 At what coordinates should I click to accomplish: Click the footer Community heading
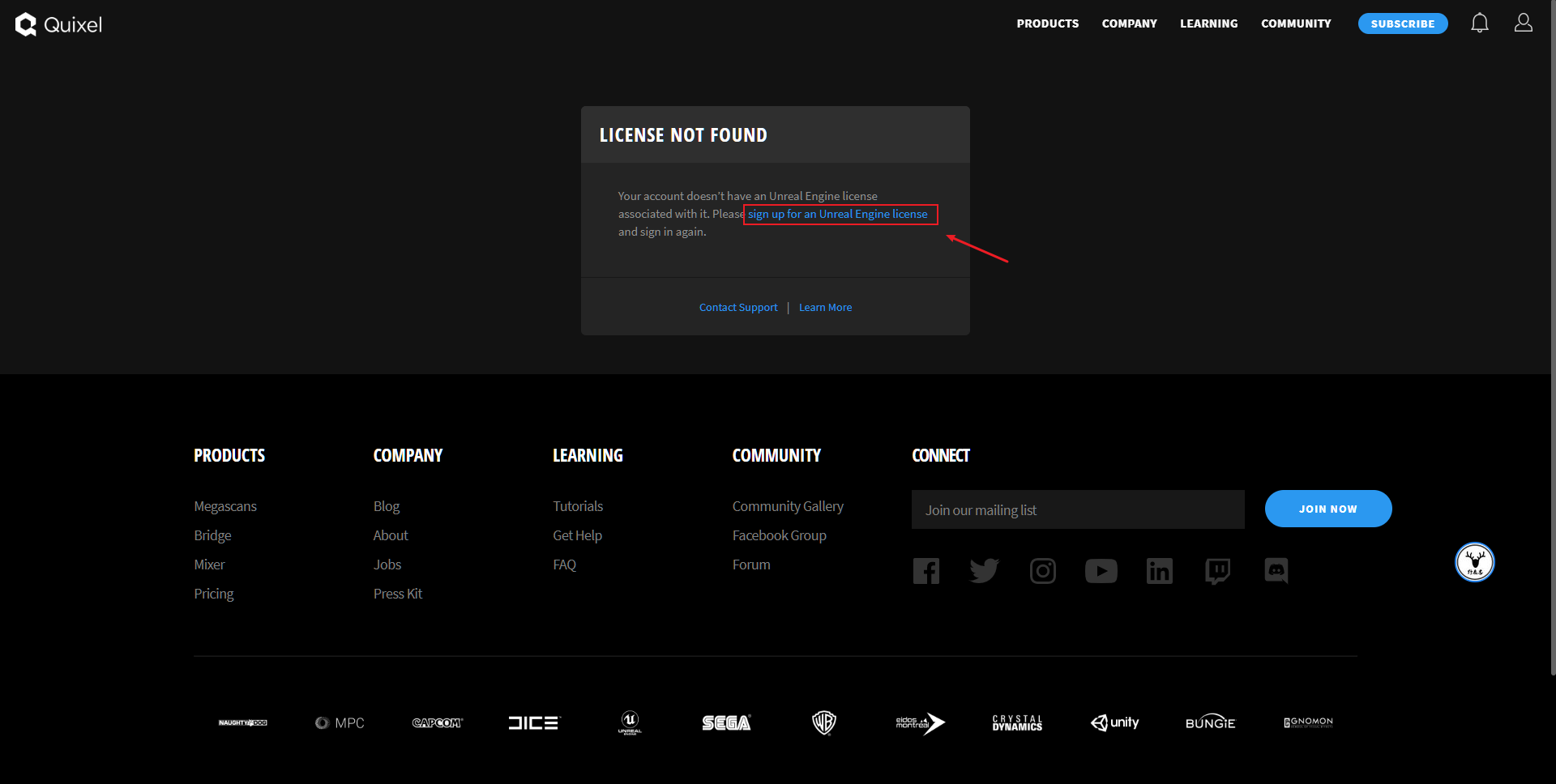click(776, 455)
